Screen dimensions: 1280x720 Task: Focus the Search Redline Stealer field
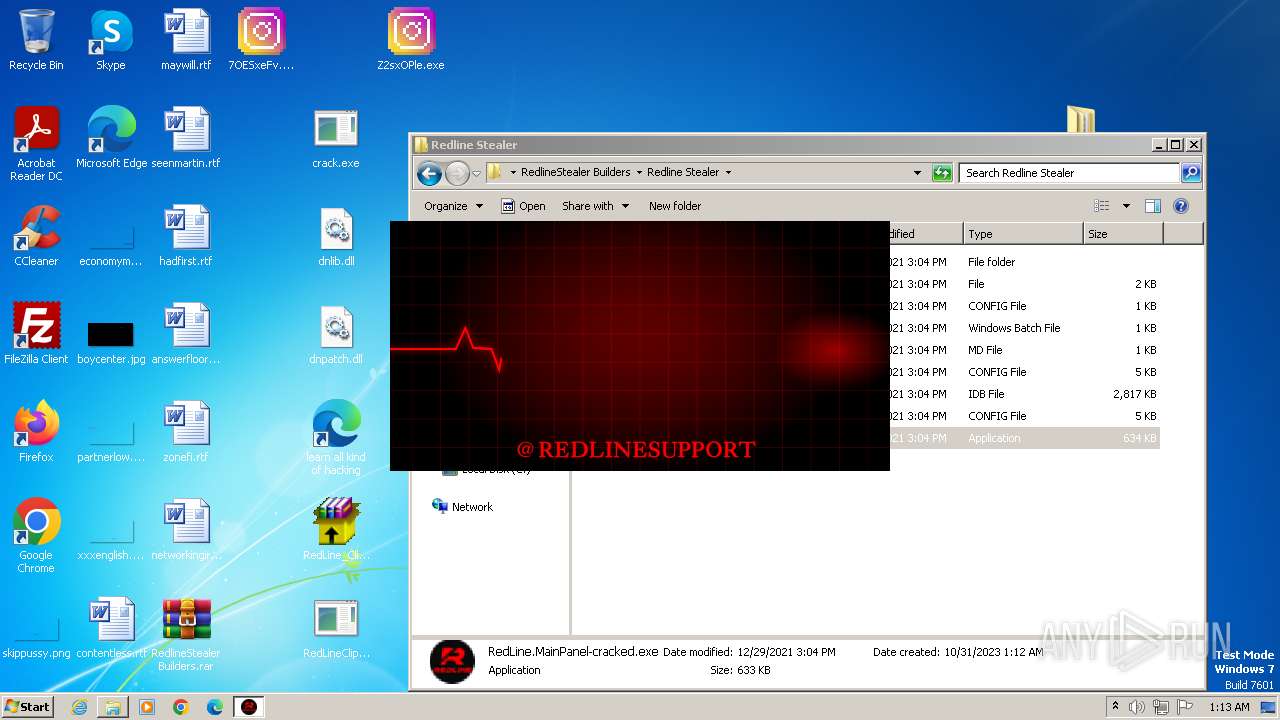tap(1069, 173)
